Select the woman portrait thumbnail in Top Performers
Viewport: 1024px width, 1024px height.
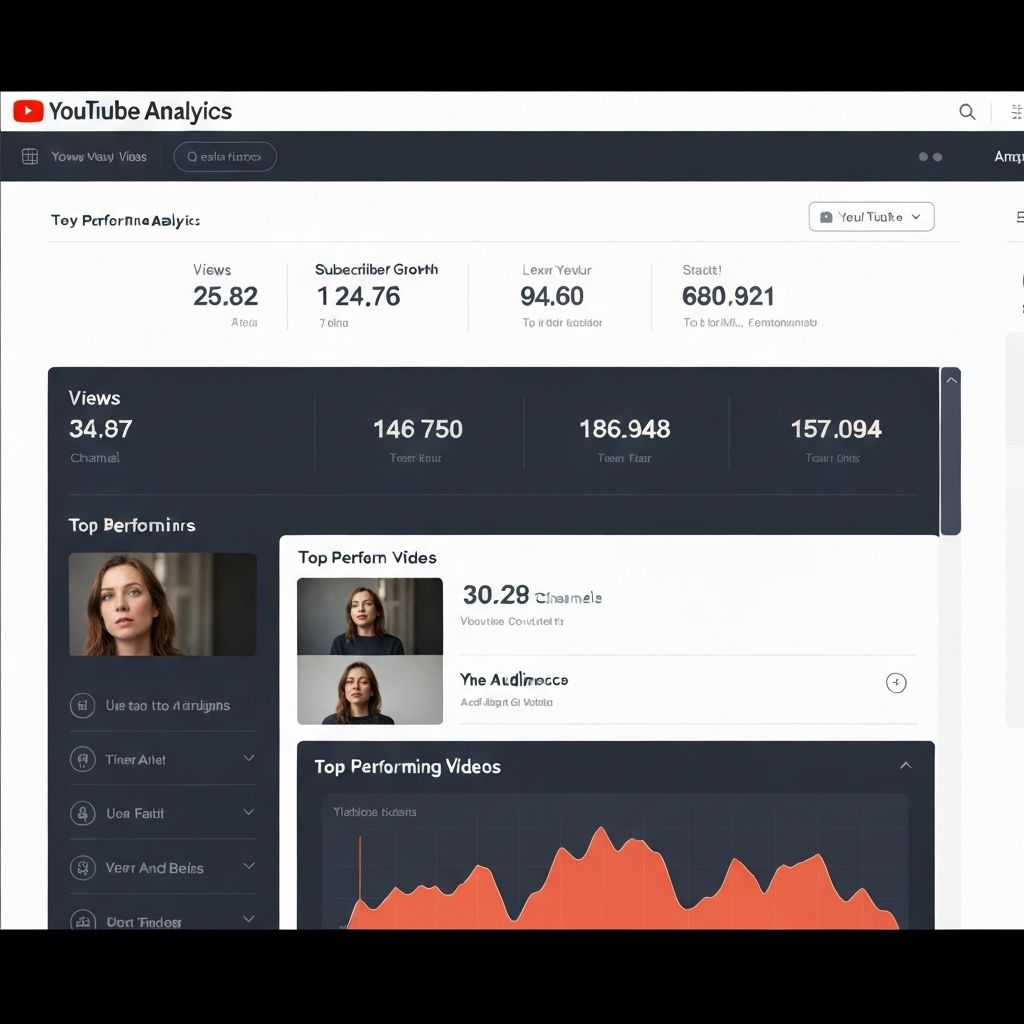162,604
